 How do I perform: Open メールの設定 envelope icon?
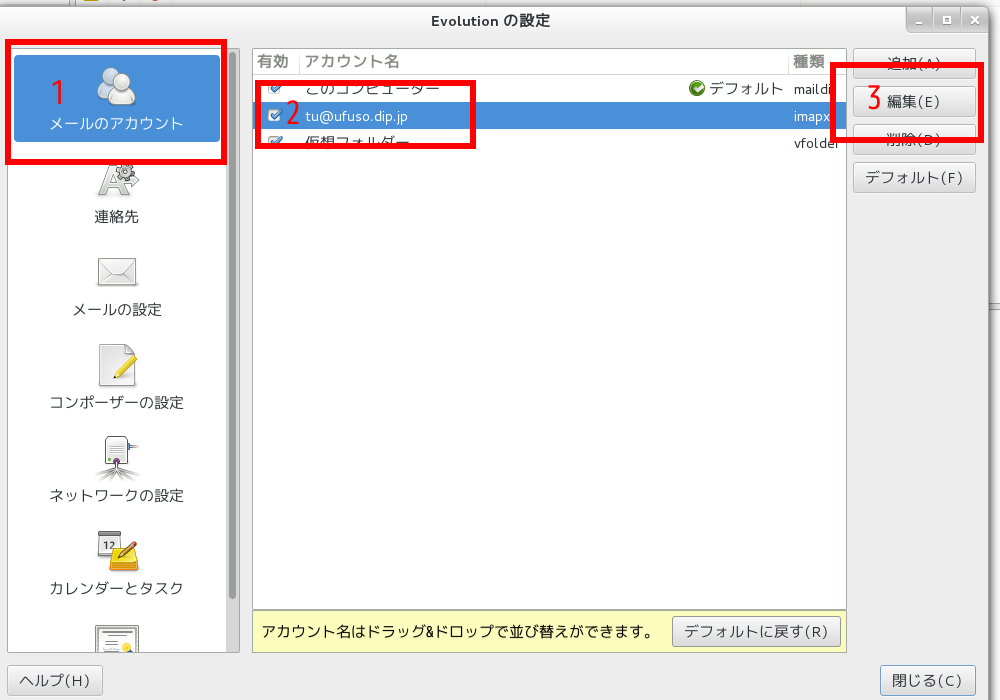click(117, 272)
